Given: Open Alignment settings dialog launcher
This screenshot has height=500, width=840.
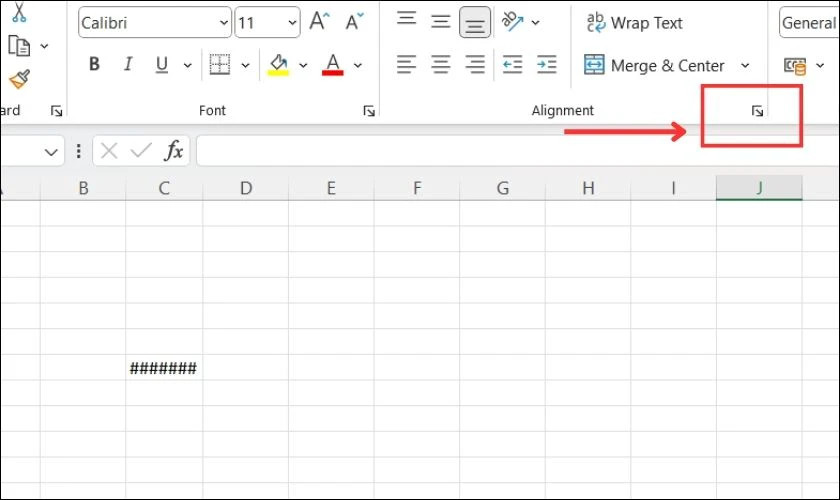Looking at the screenshot, I should (x=757, y=111).
